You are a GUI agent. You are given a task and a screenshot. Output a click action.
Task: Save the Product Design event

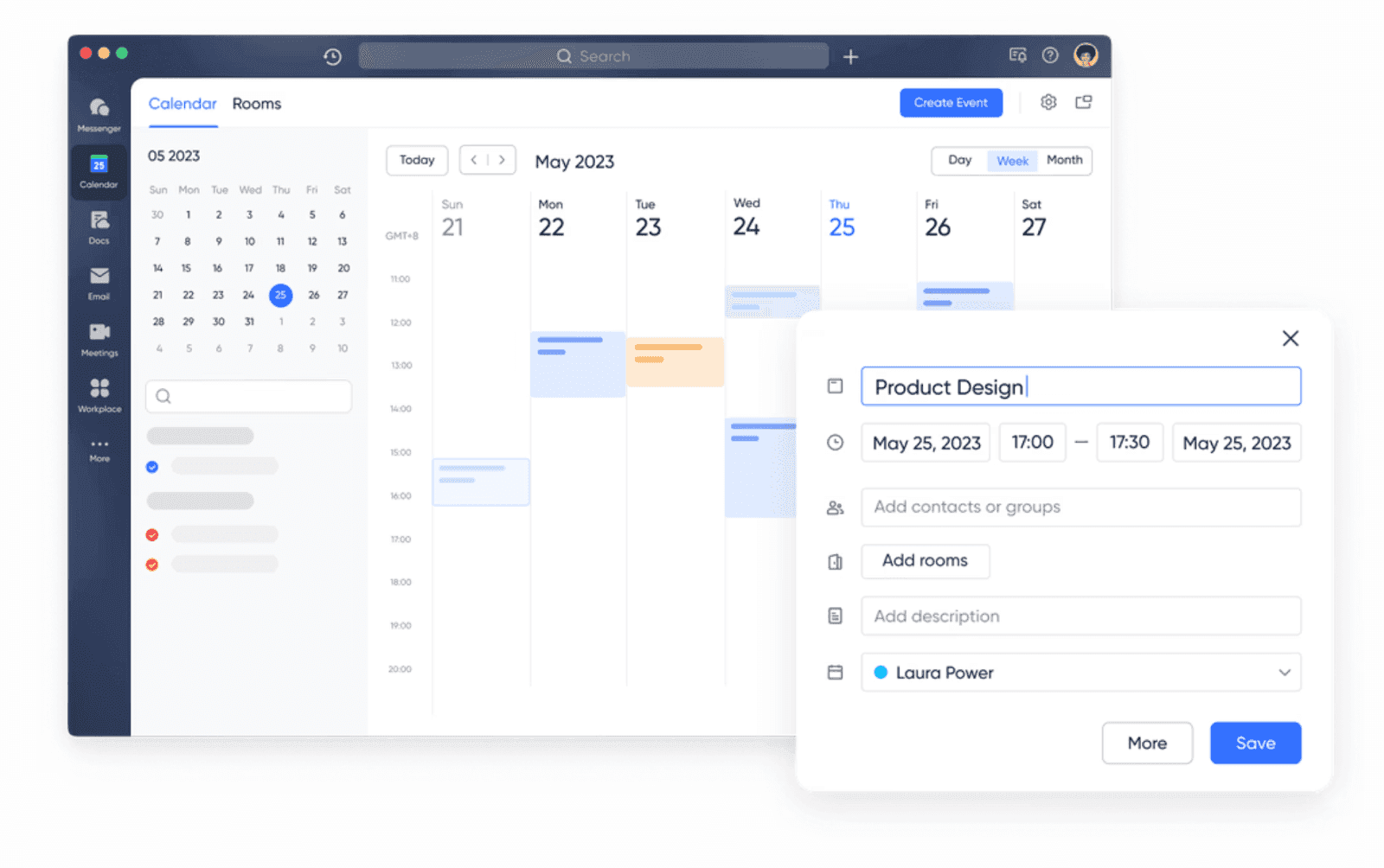(x=1255, y=743)
